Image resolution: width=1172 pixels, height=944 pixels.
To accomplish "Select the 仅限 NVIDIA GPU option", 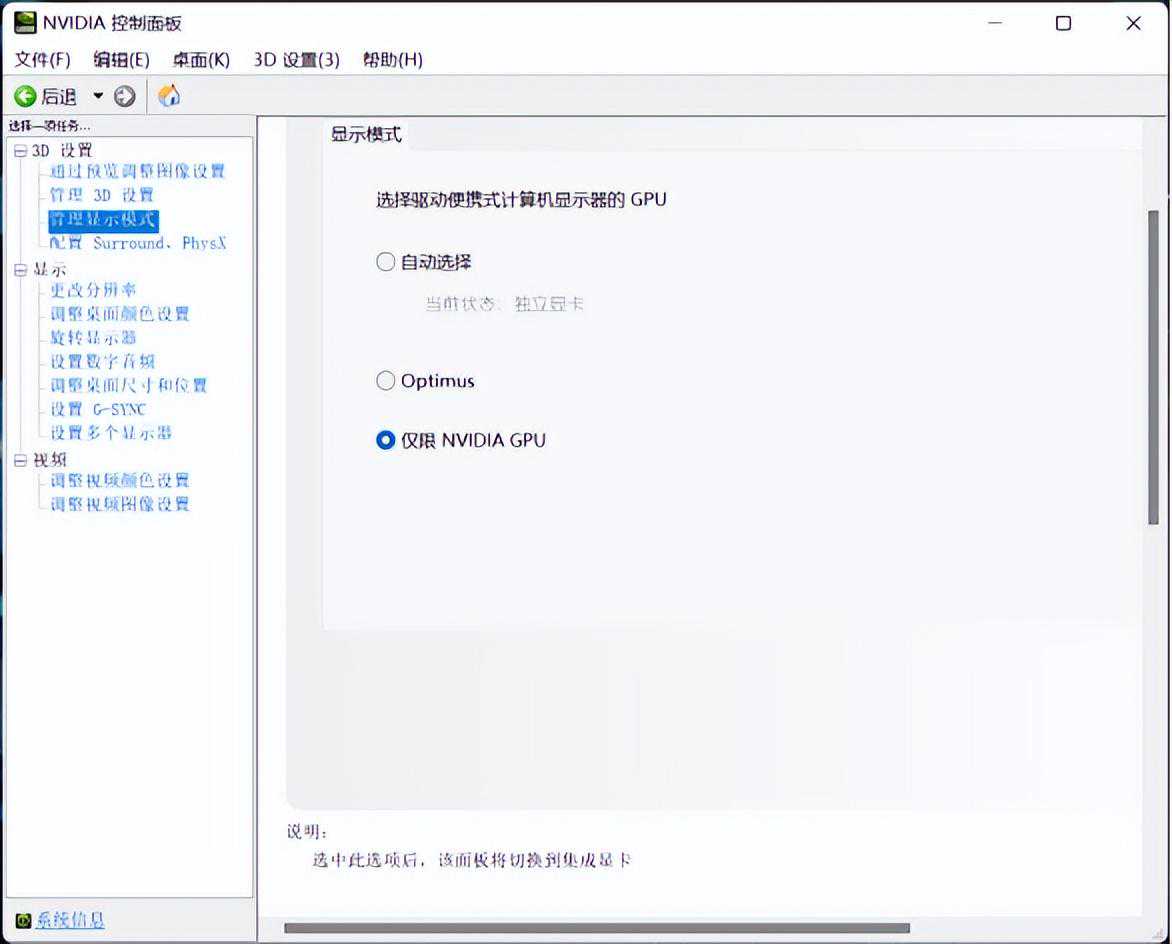I will click(x=386, y=440).
